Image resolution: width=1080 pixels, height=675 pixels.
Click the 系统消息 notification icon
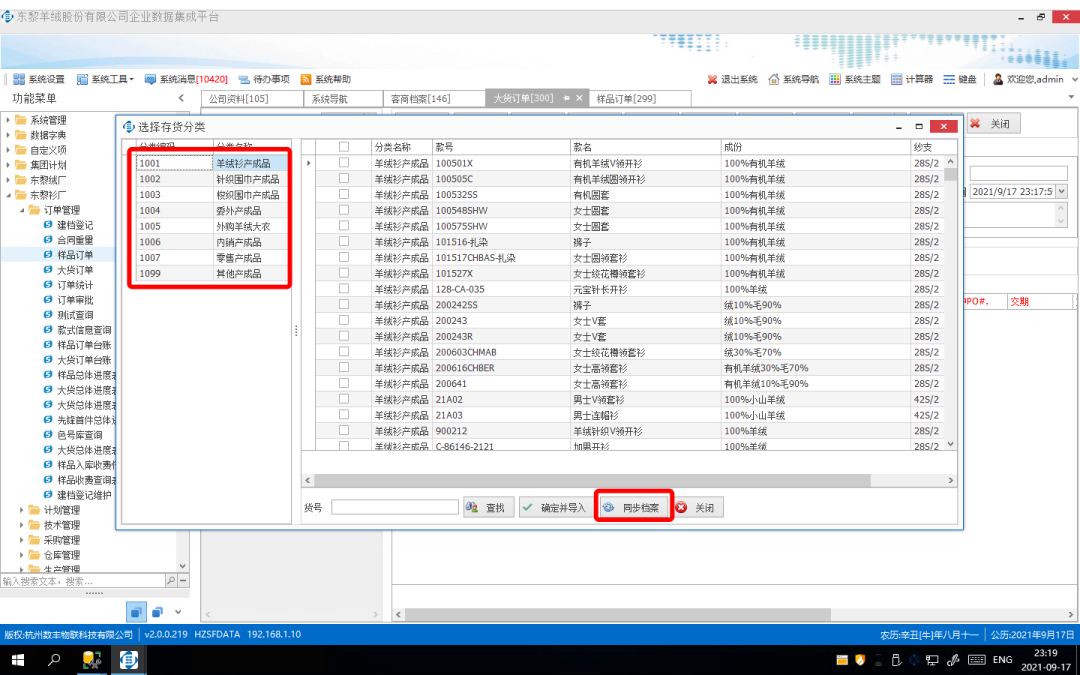coord(151,79)
